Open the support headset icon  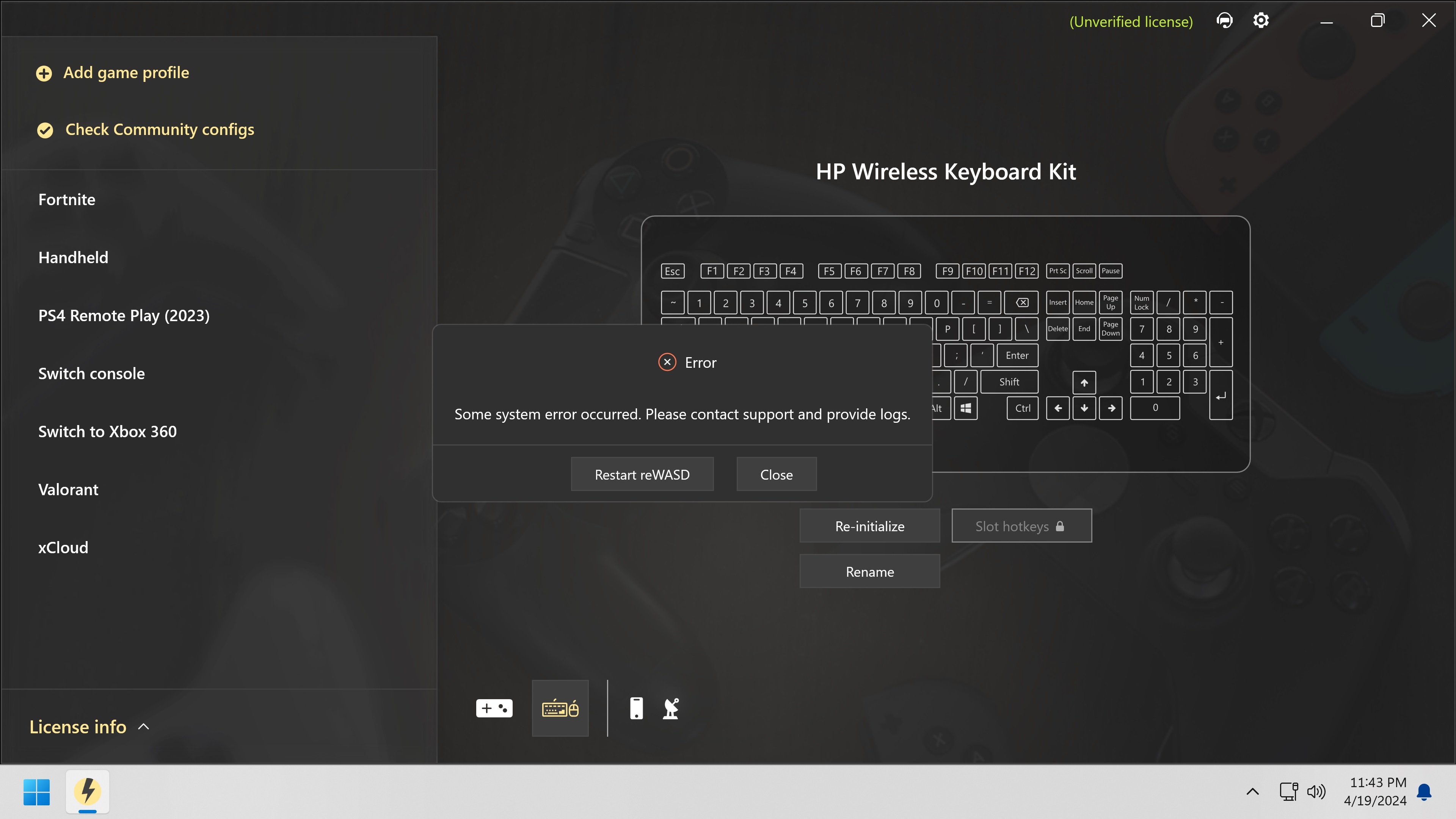click(1224, 21)
